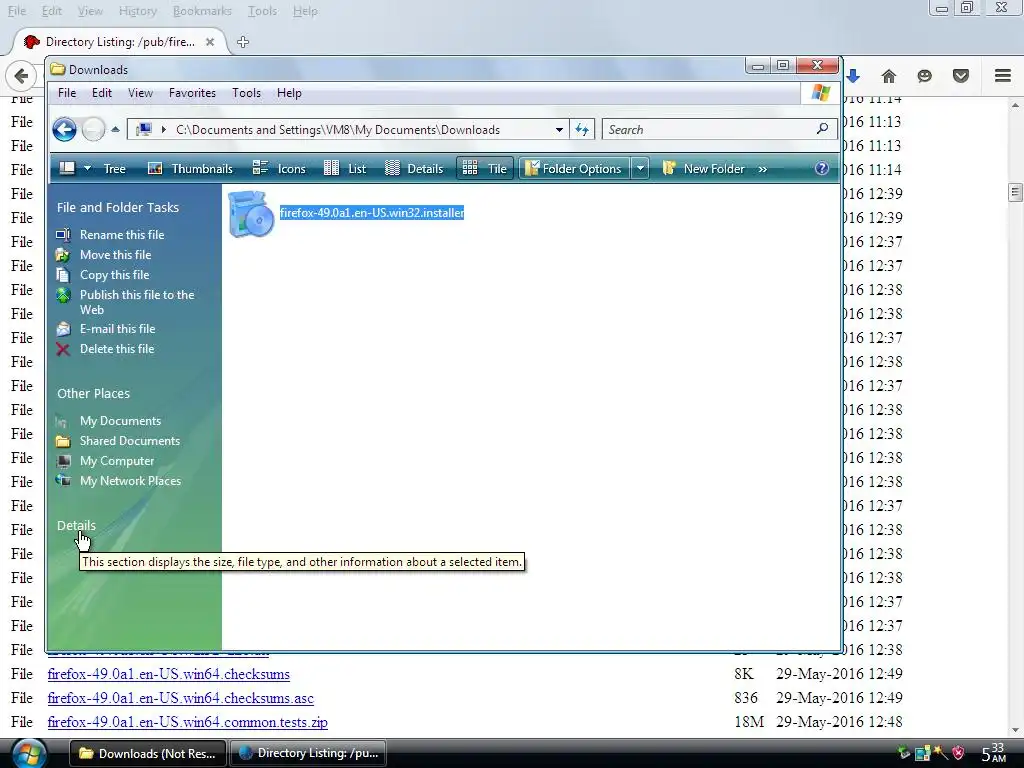This screenshot has height=768, width=1024.
Task: Open My Network Places
Action: point(130,481)
